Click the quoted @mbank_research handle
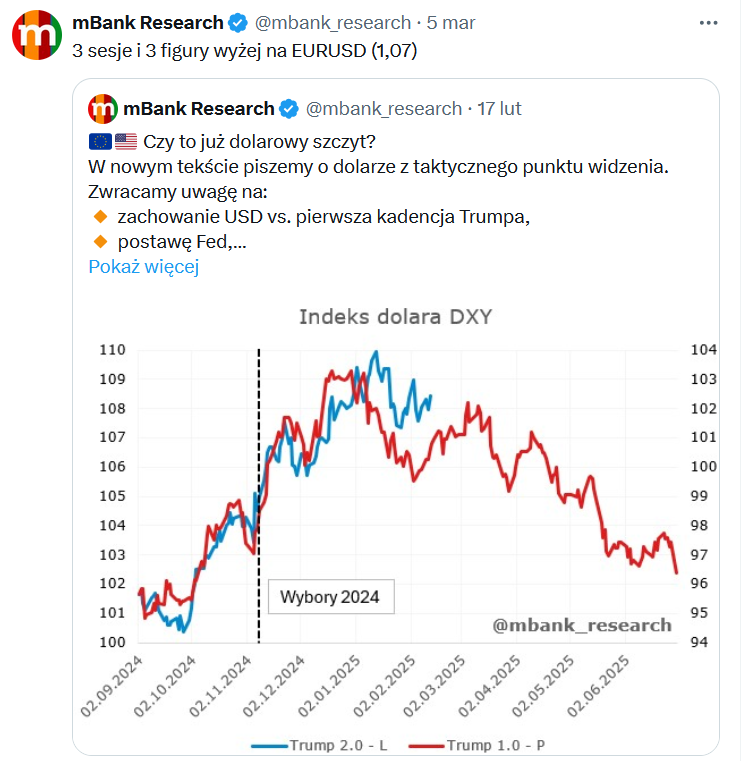This screenshot has width=742, height=761. [384, 109]
